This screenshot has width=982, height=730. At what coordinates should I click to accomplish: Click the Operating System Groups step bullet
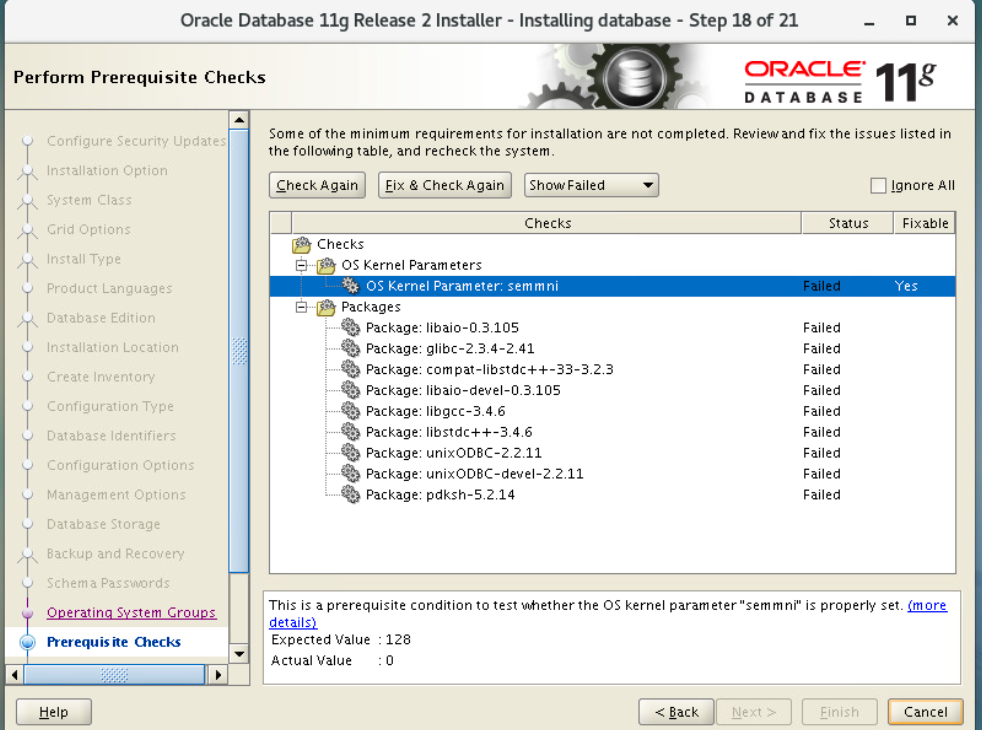pos(28,612)
